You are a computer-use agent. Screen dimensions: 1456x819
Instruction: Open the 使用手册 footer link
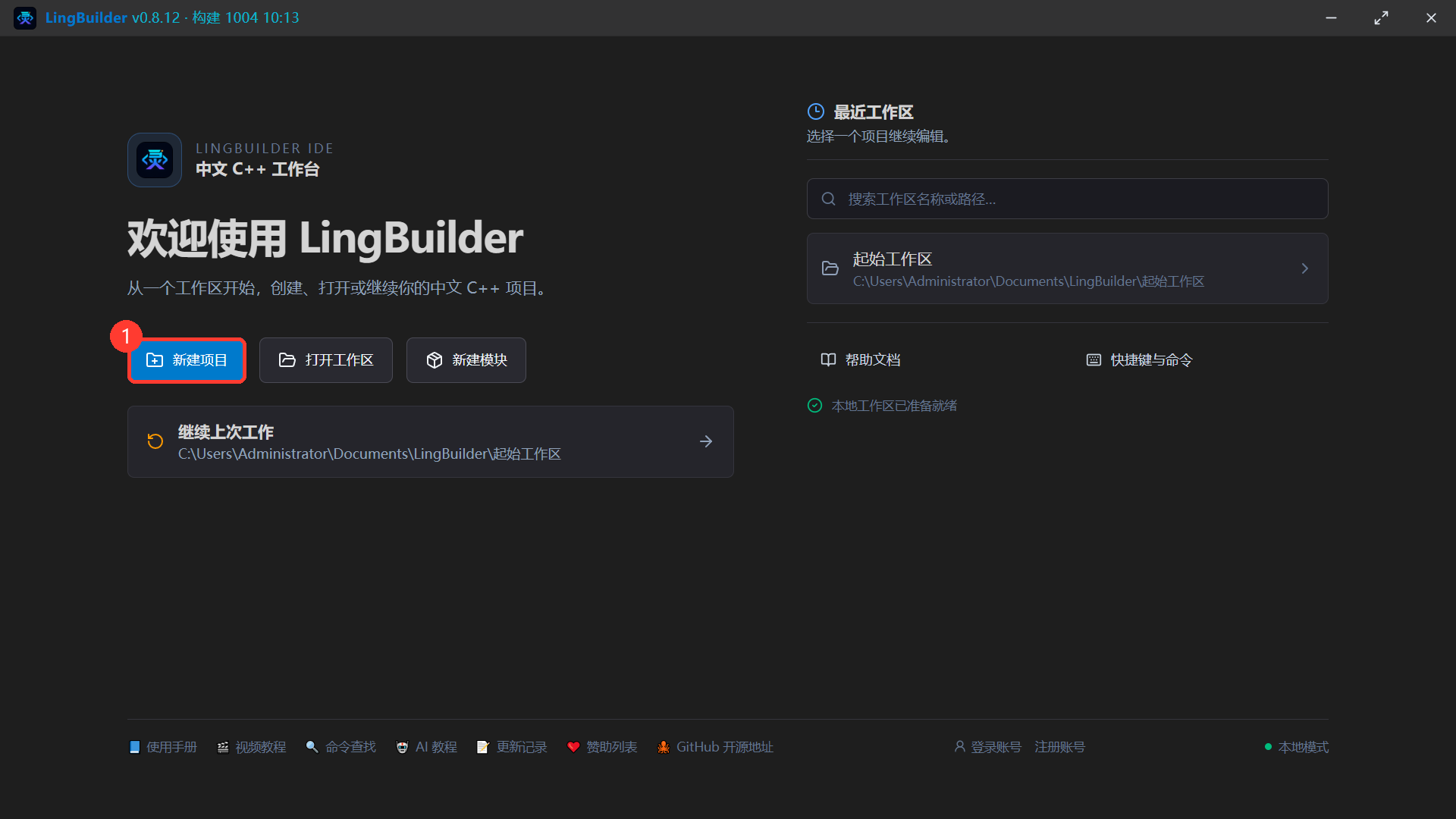pyautogui.click(x=162, y=747)
